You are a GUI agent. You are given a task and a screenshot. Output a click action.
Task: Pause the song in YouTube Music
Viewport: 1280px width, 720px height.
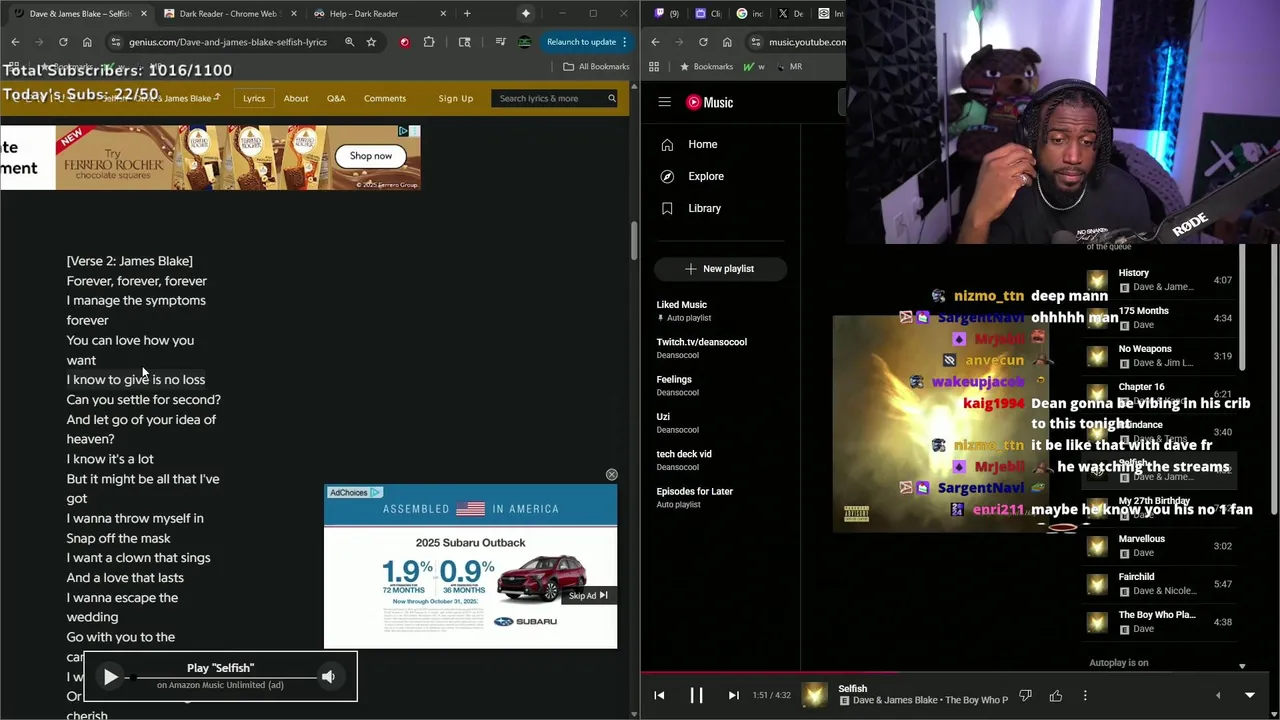tap(696, 695)
